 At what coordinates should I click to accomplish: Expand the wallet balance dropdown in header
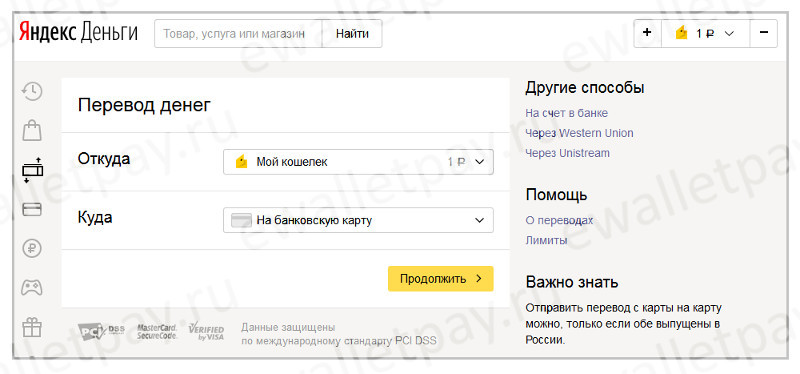(706, 33)
